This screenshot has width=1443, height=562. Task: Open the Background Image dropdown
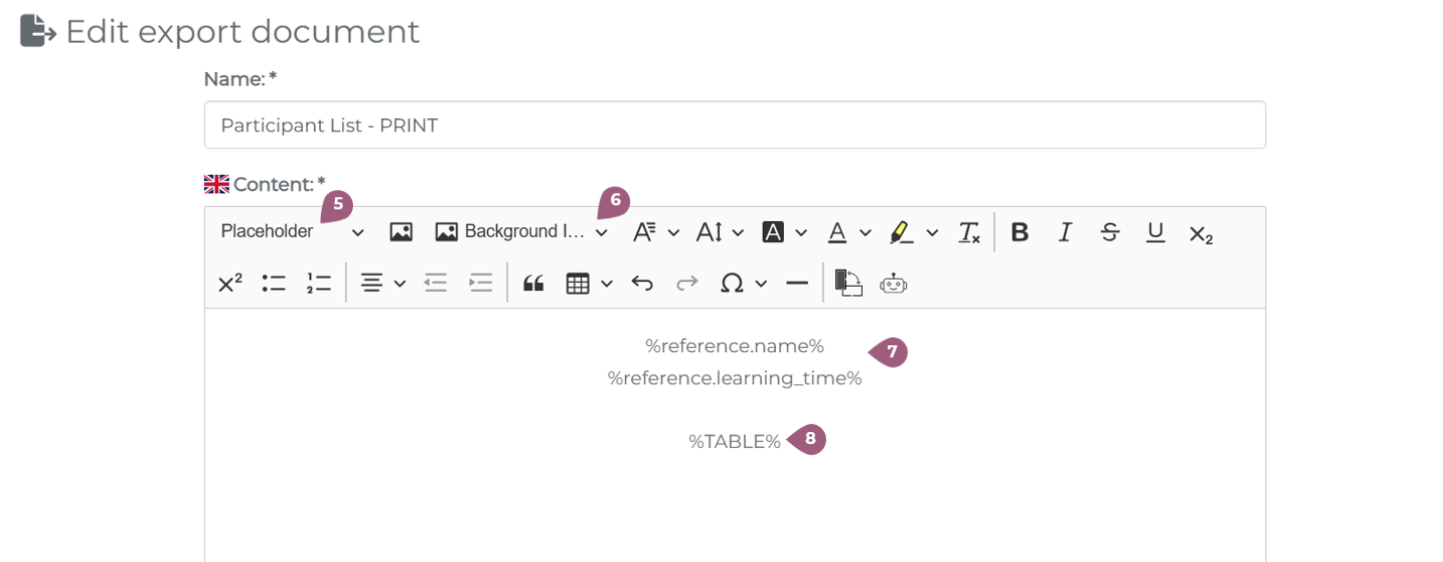521,232
